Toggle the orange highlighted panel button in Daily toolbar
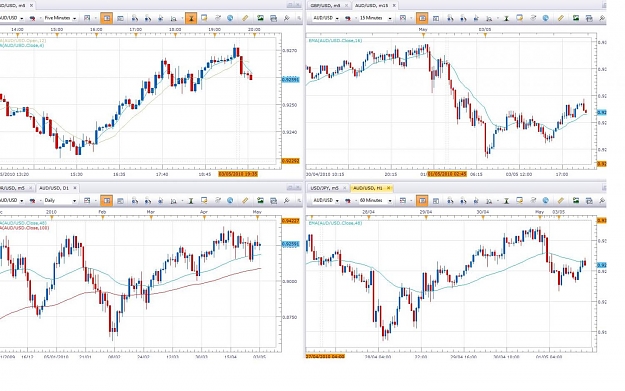This screenshot has width=625, height=391. tap(106, 200)
